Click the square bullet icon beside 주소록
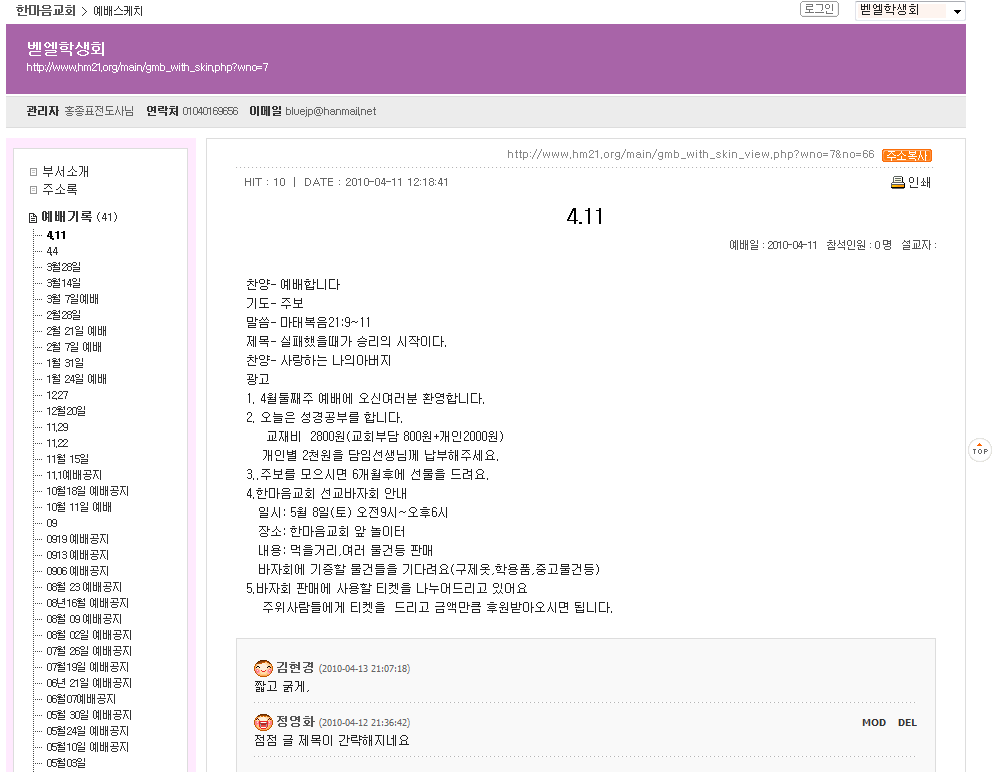This screenshot has height=772, width=1000. pos(33,190)
